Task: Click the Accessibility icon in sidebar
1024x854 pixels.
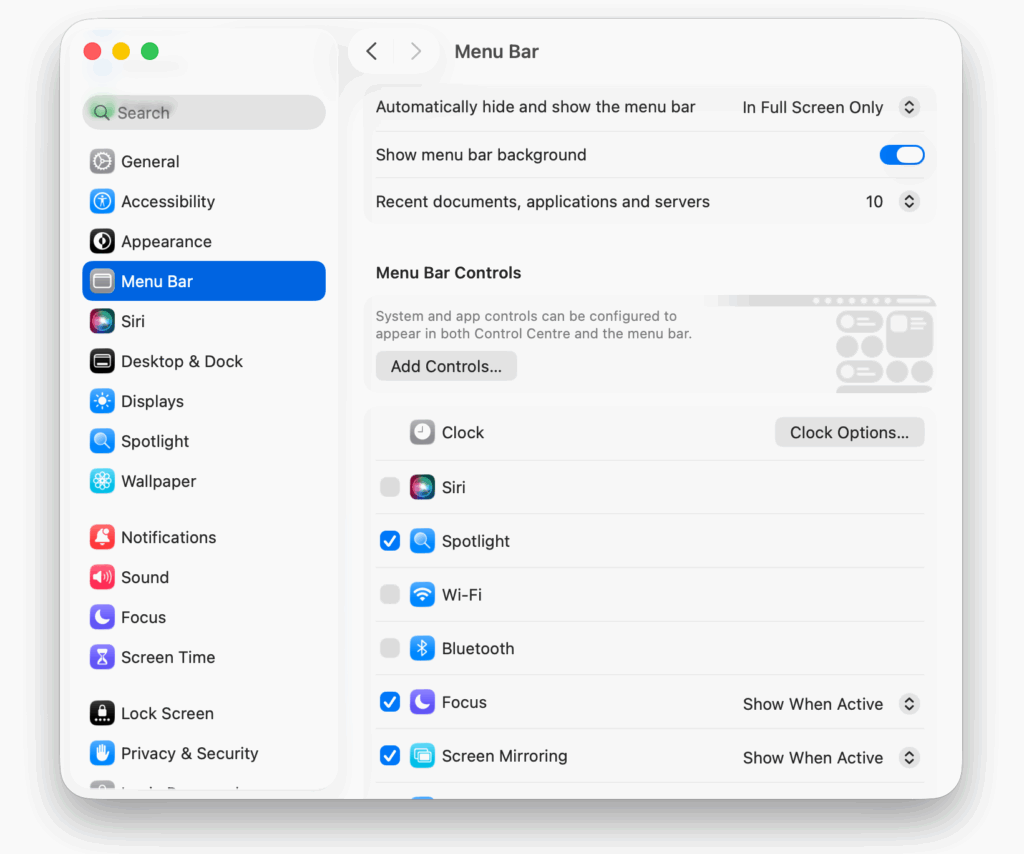Action: (102, 201)
